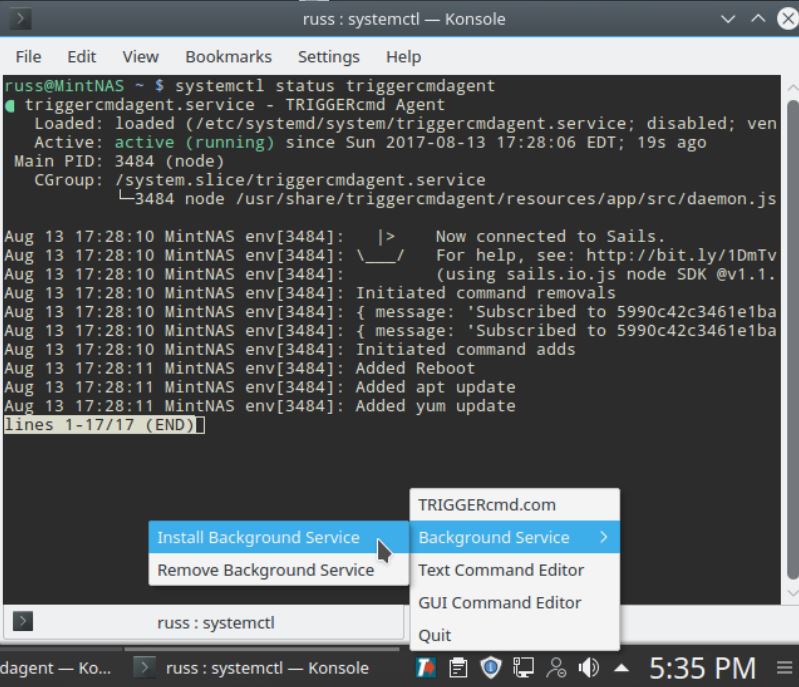Open Text Command Editor
The image size is (799, 687).
(x=515, y=570)
